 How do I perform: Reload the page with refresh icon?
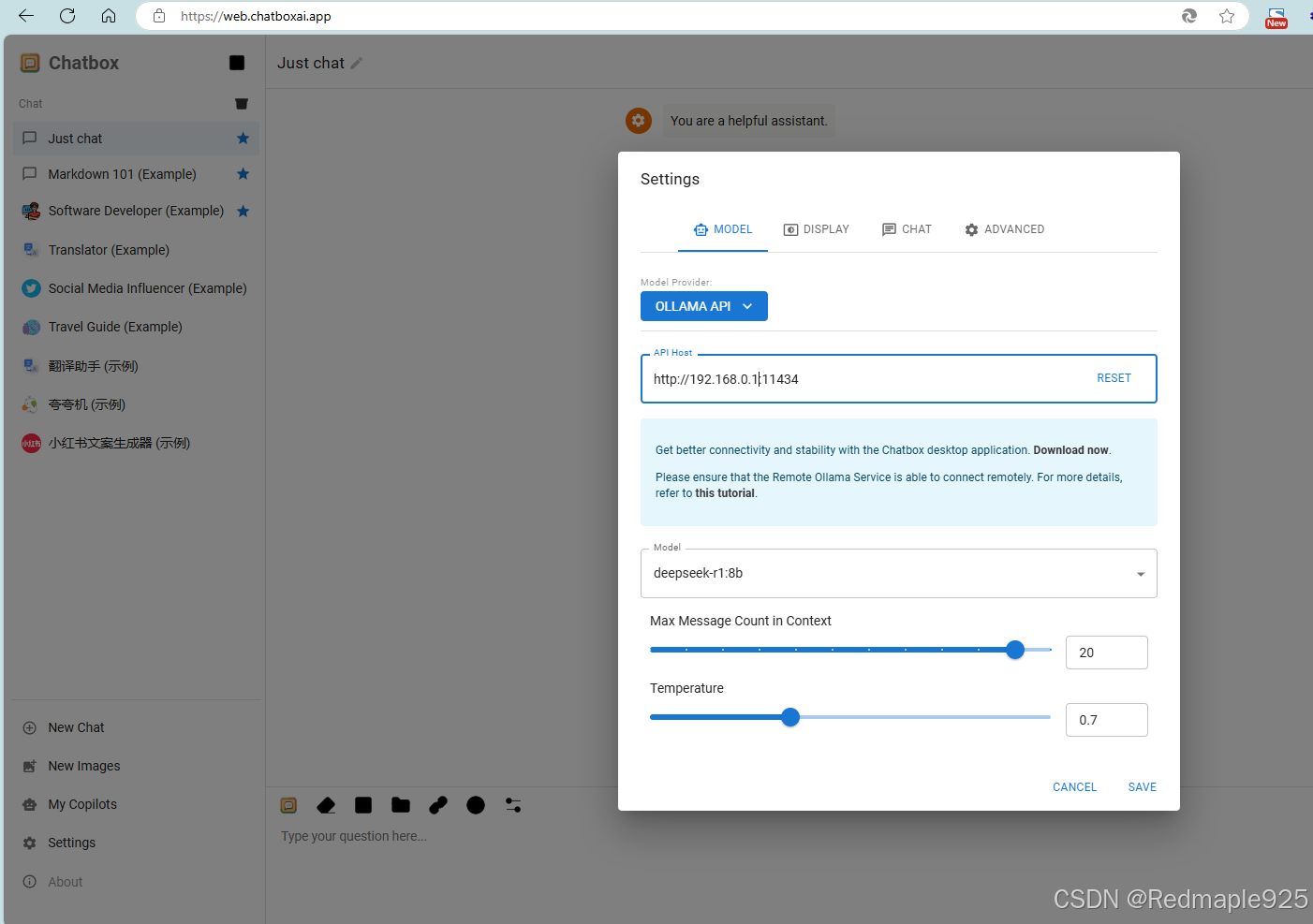[x=67, y=16]
